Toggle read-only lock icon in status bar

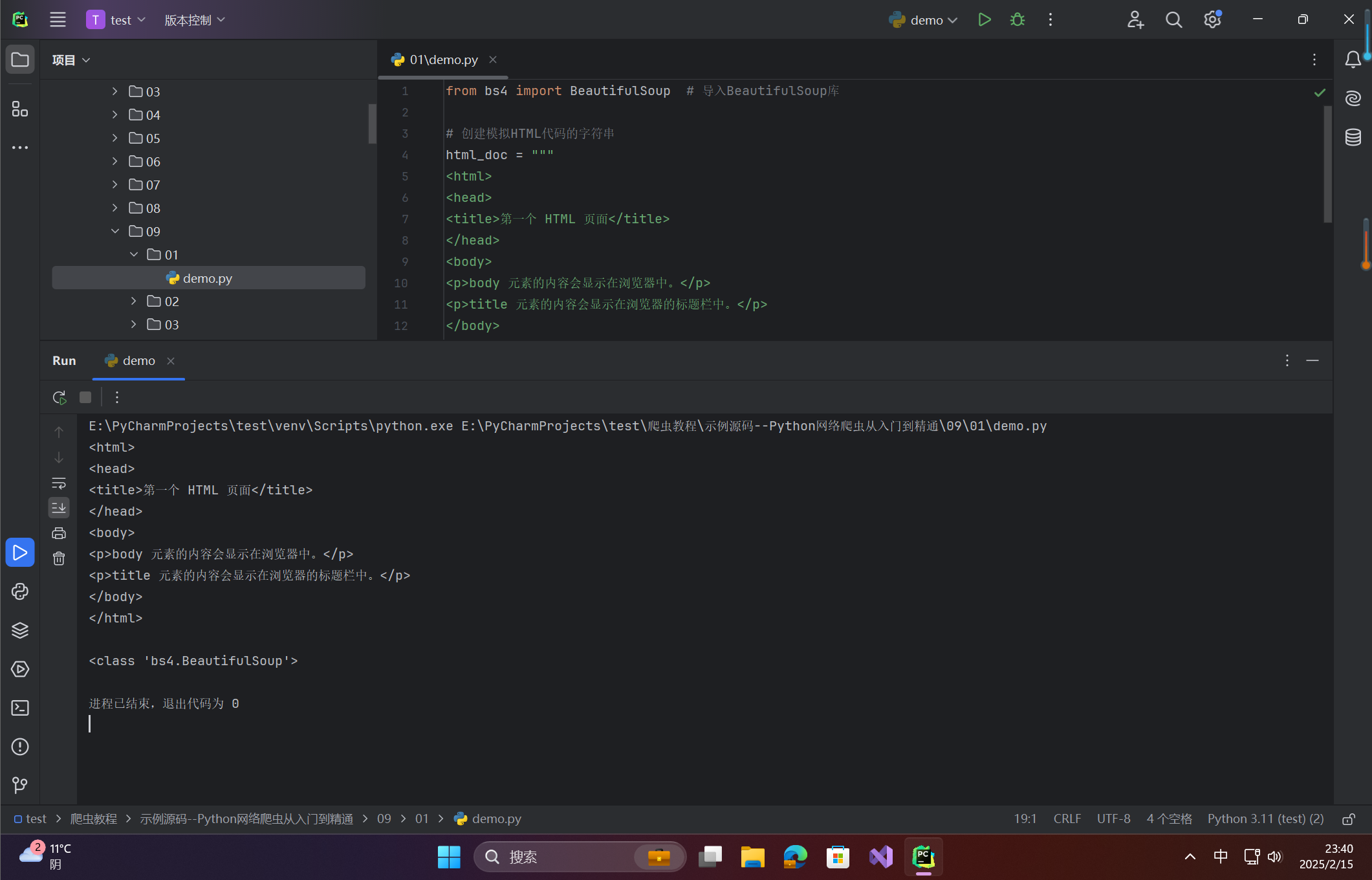coord(1348,819)
